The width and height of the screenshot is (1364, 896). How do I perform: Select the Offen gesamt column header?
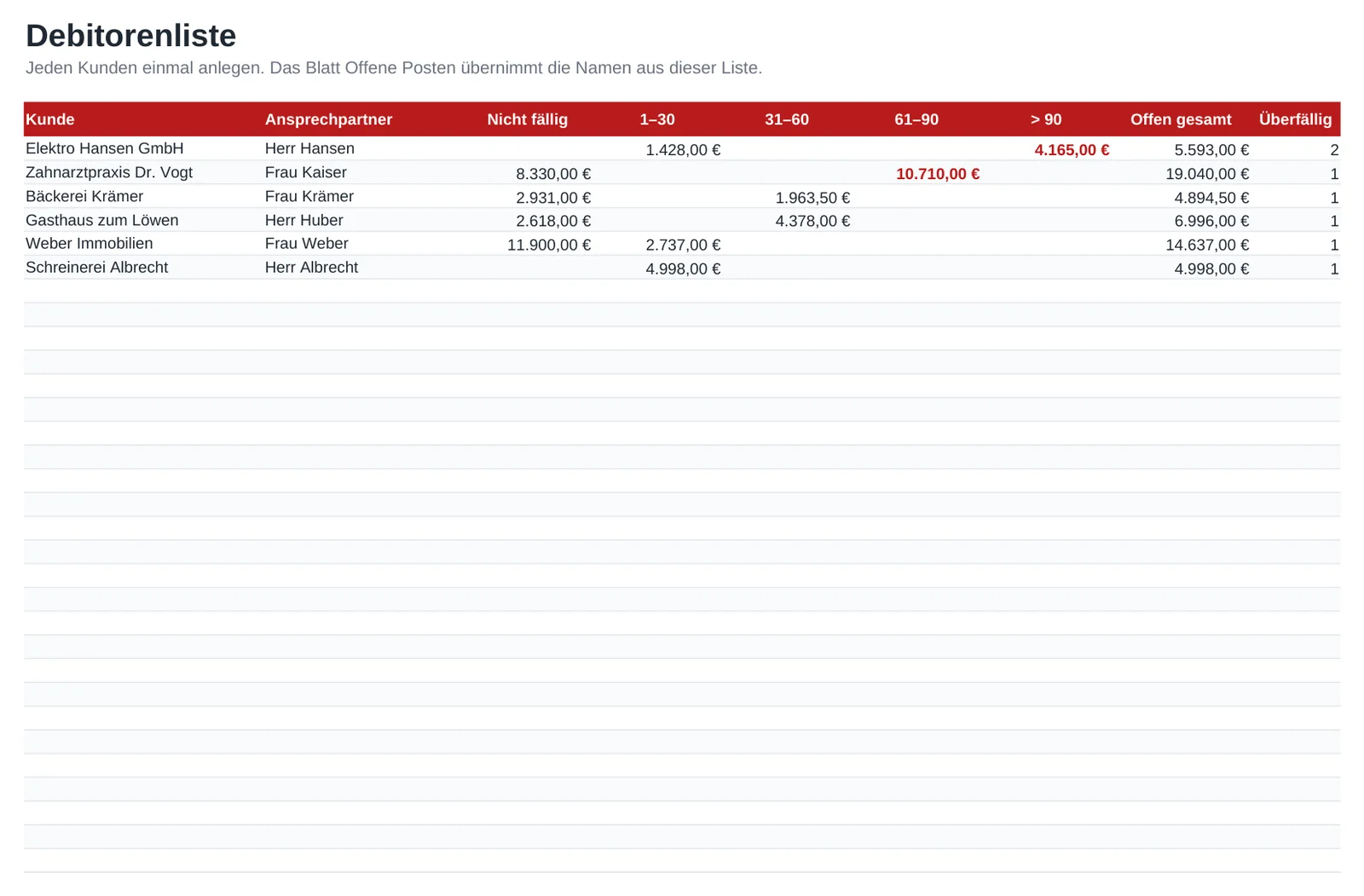coord(1181,119)
